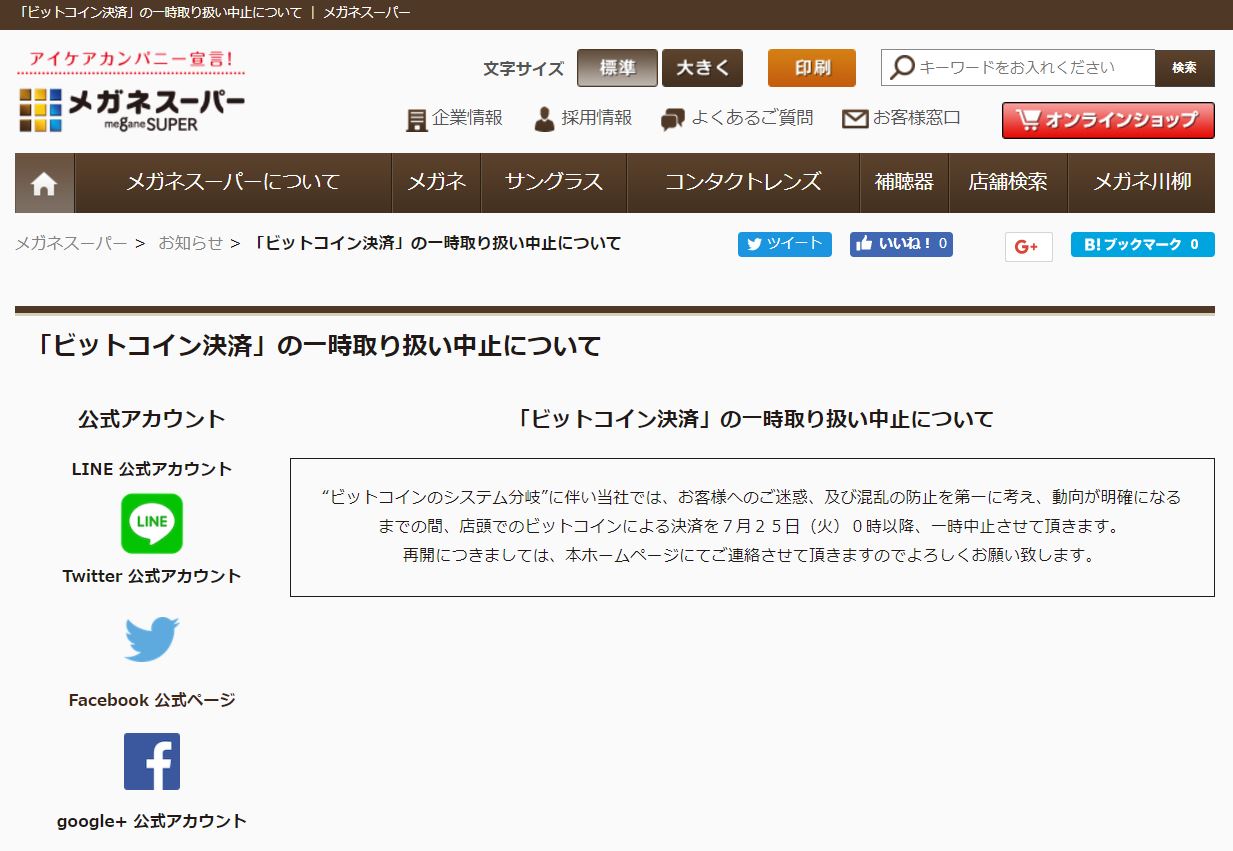
Task: Click the 採用情報 person icon
Action: [x=544, y=118]
